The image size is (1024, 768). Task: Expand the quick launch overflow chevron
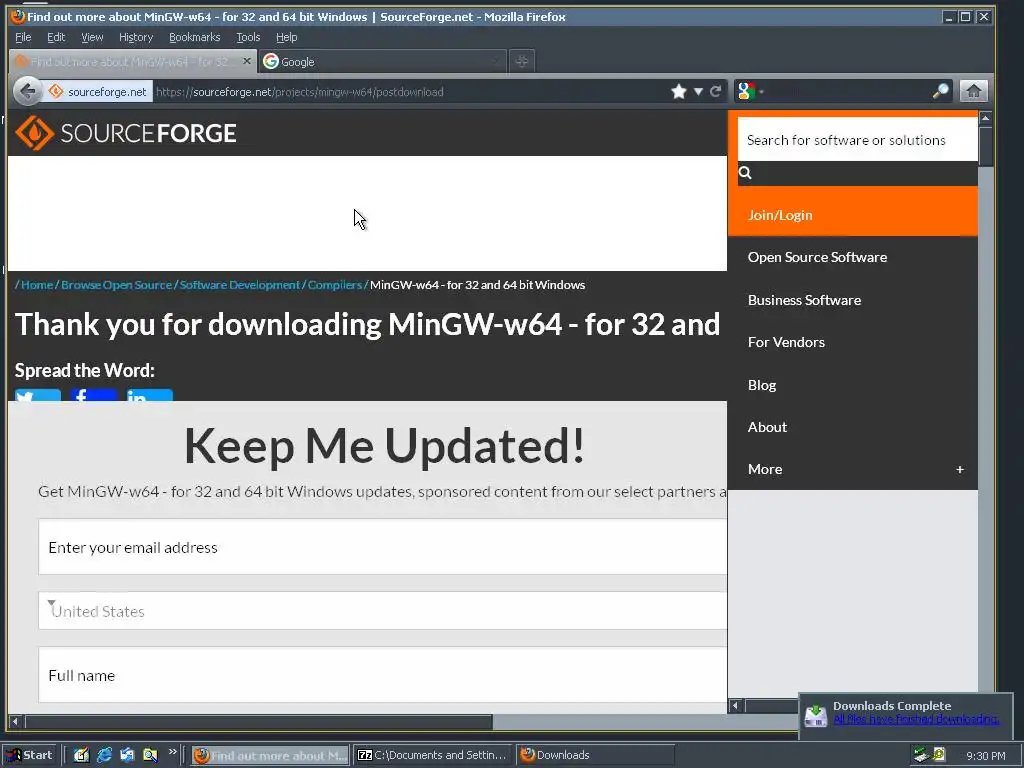[x=172, y=752]
